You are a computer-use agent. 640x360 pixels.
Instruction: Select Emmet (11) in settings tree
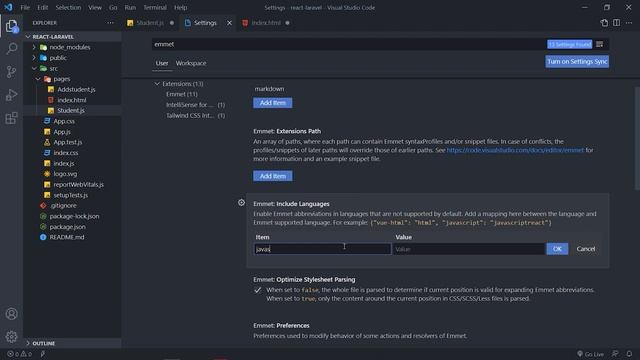(x=182, y=94)
